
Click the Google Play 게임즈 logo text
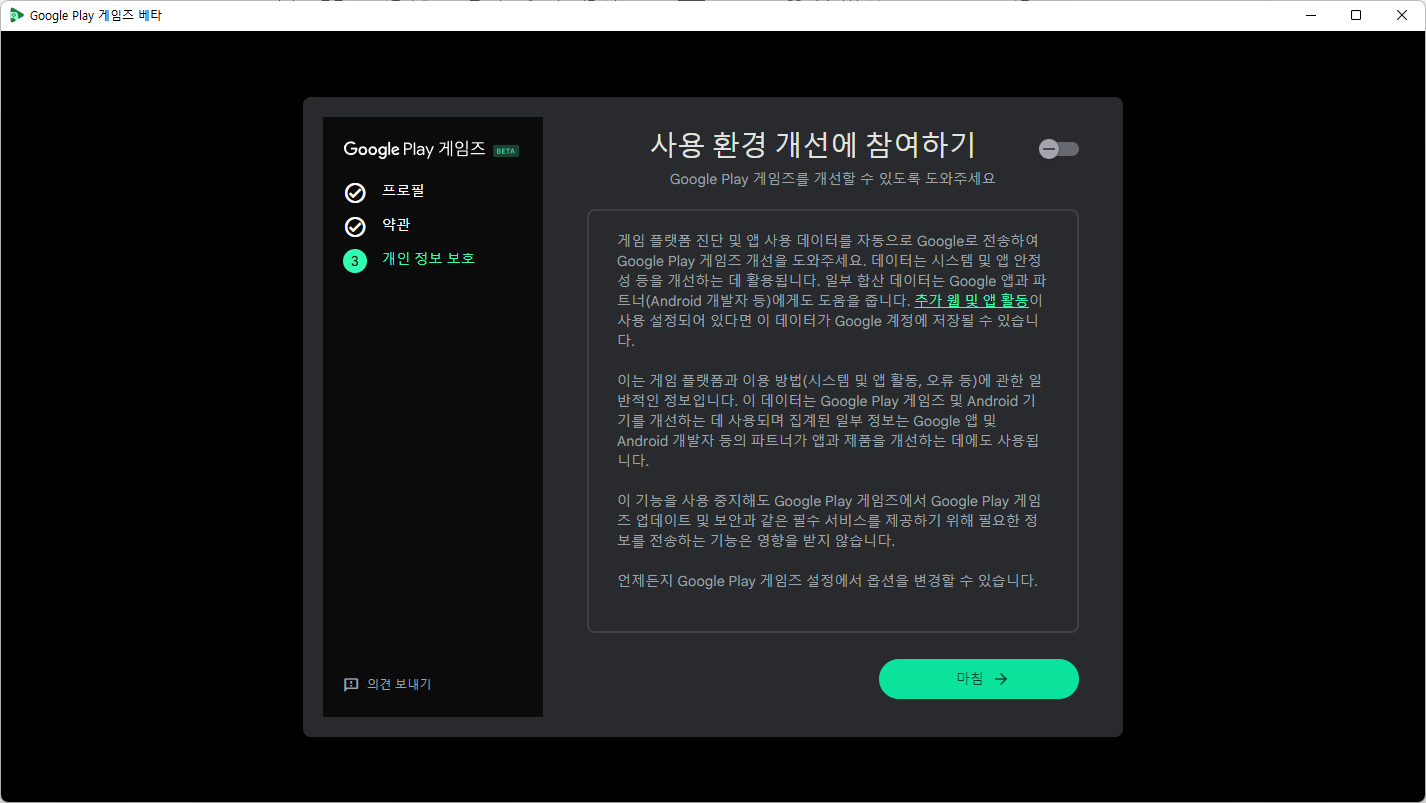414,149
